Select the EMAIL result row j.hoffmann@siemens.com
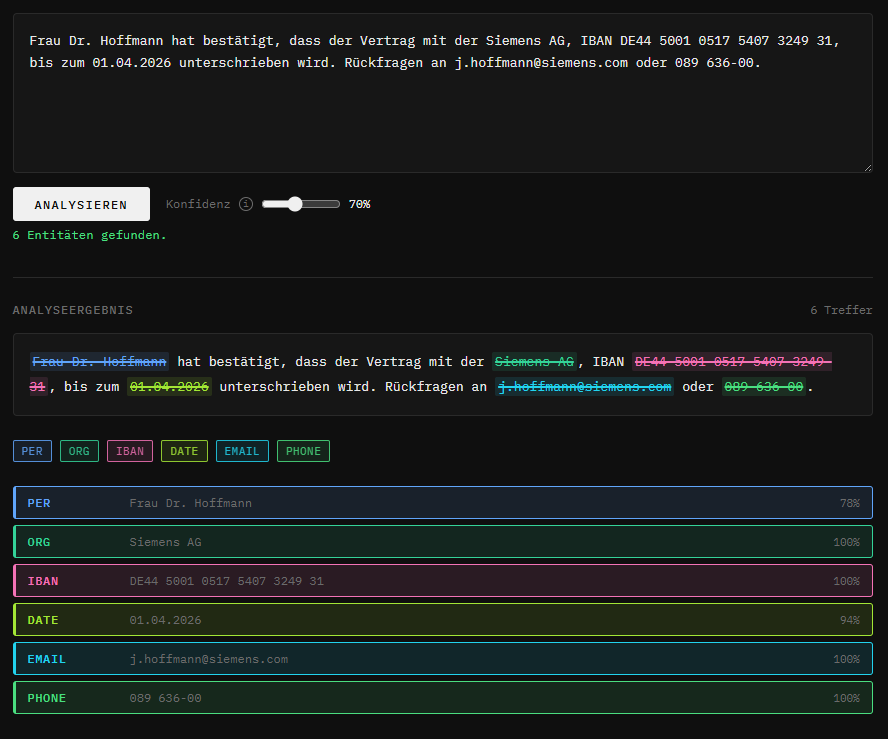 pyautogui.click(x=442, y=659)
